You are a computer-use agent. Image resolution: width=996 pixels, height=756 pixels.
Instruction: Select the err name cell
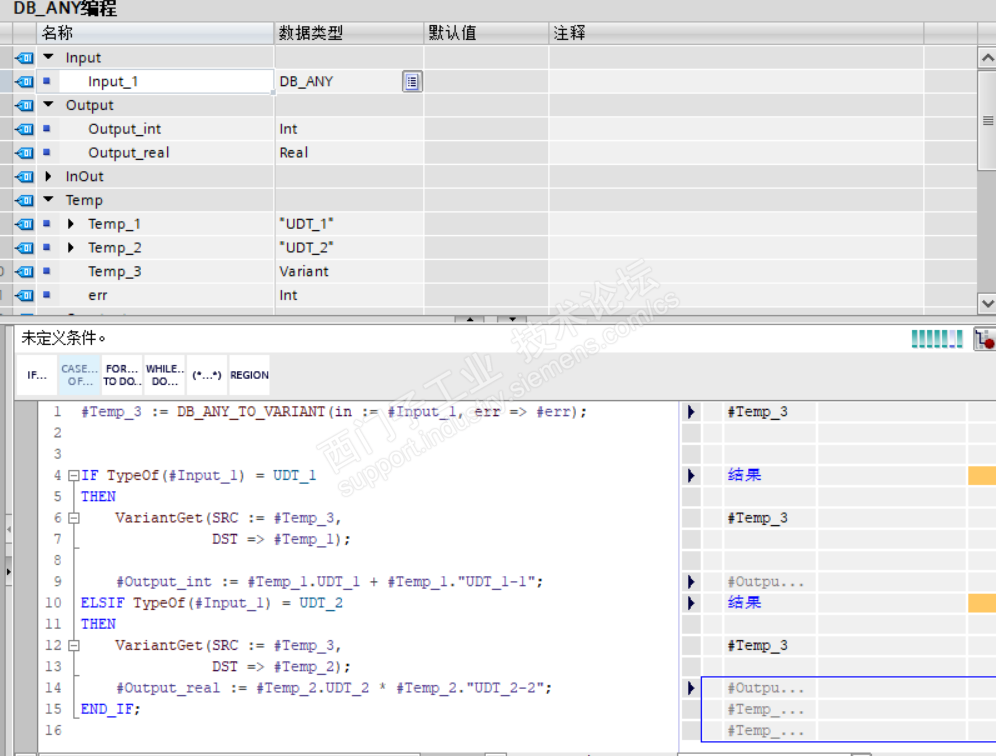coord(166,295)
